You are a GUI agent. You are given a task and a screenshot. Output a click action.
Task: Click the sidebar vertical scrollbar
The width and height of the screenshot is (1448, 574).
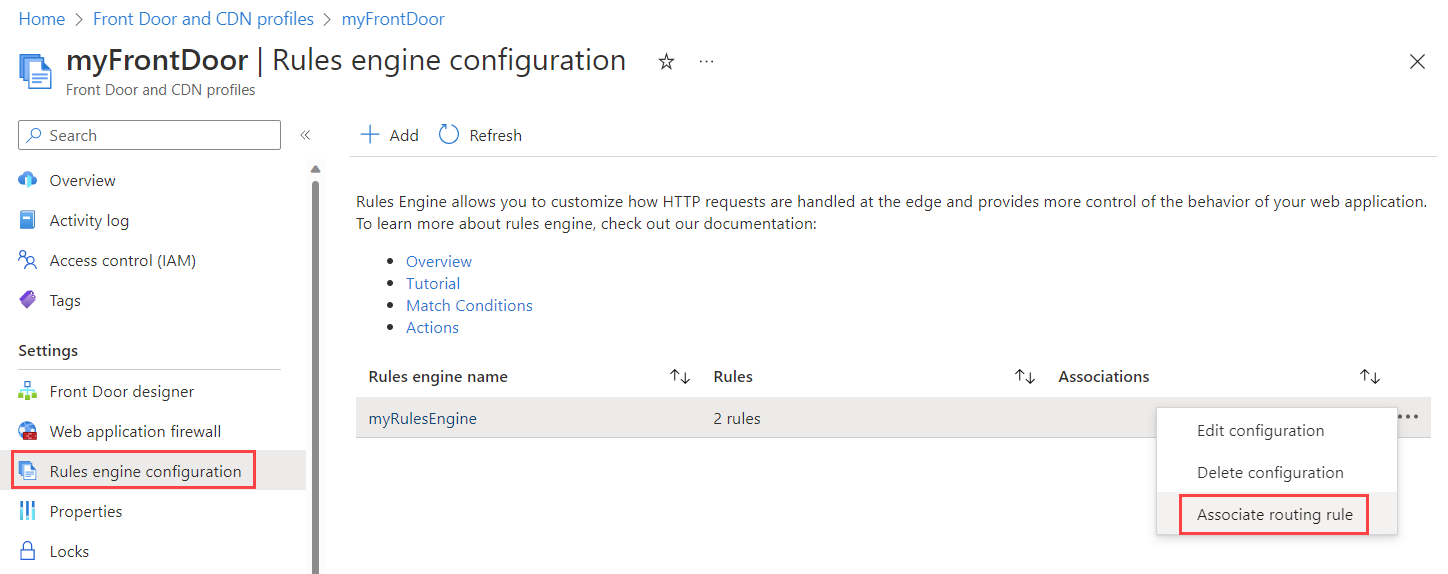pos(316,370)
